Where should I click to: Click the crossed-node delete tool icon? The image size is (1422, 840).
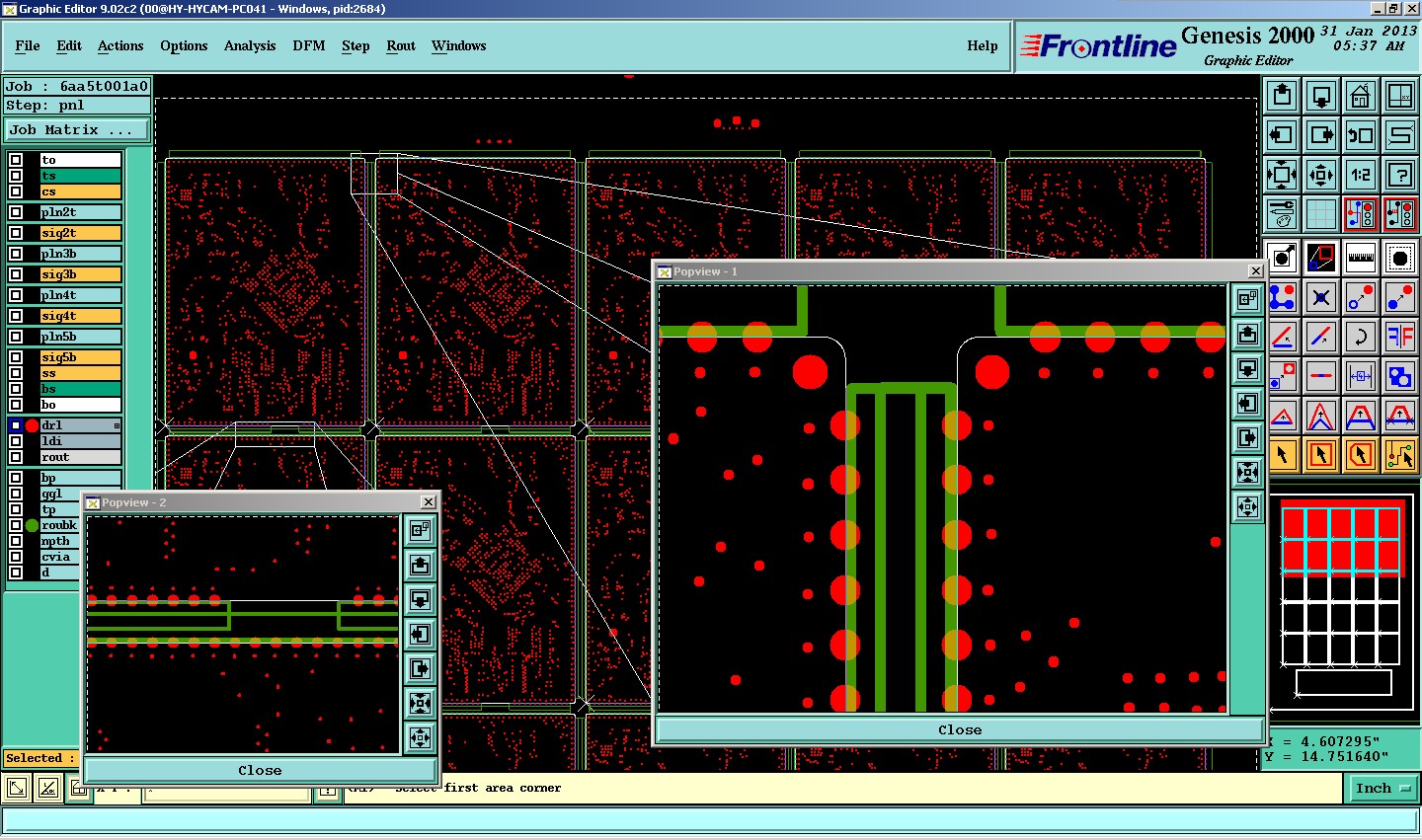1321,297
